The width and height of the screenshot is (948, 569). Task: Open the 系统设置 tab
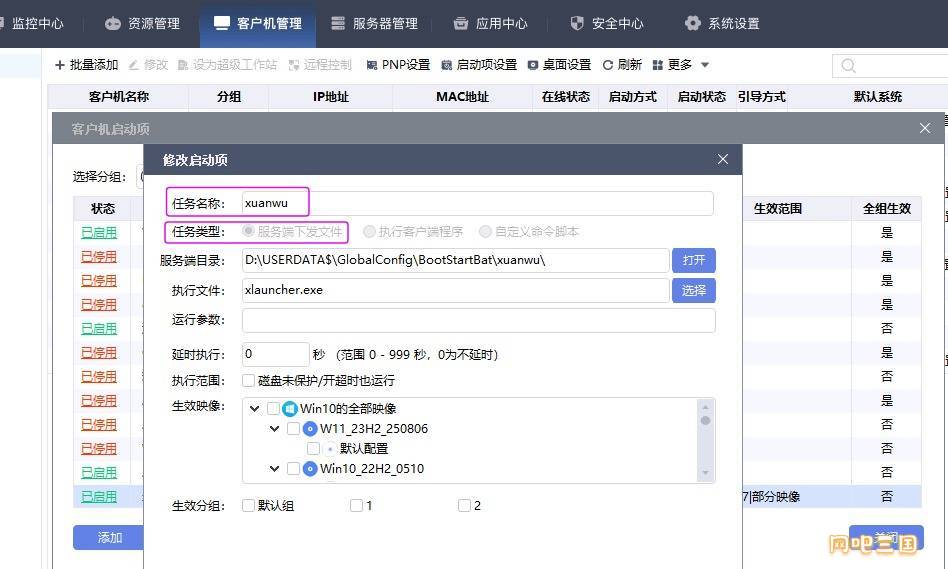pyautogui.click(x=722, y=24)
